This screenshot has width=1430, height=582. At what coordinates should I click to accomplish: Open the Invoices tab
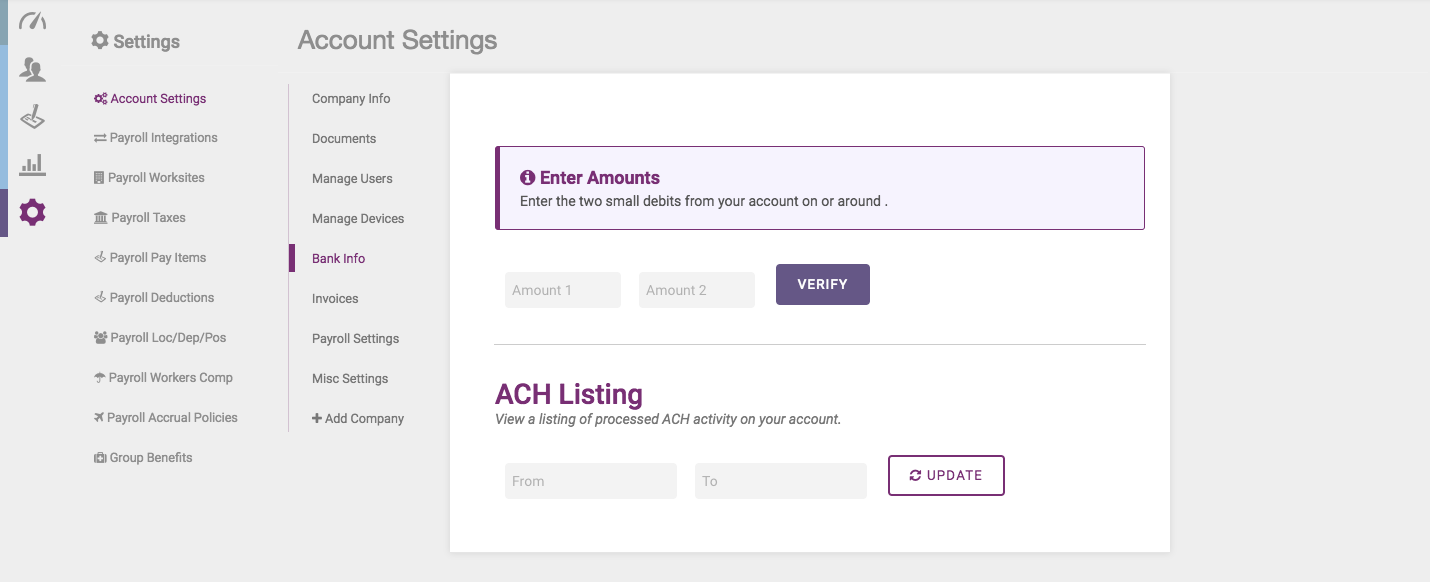tap(335, 299)
